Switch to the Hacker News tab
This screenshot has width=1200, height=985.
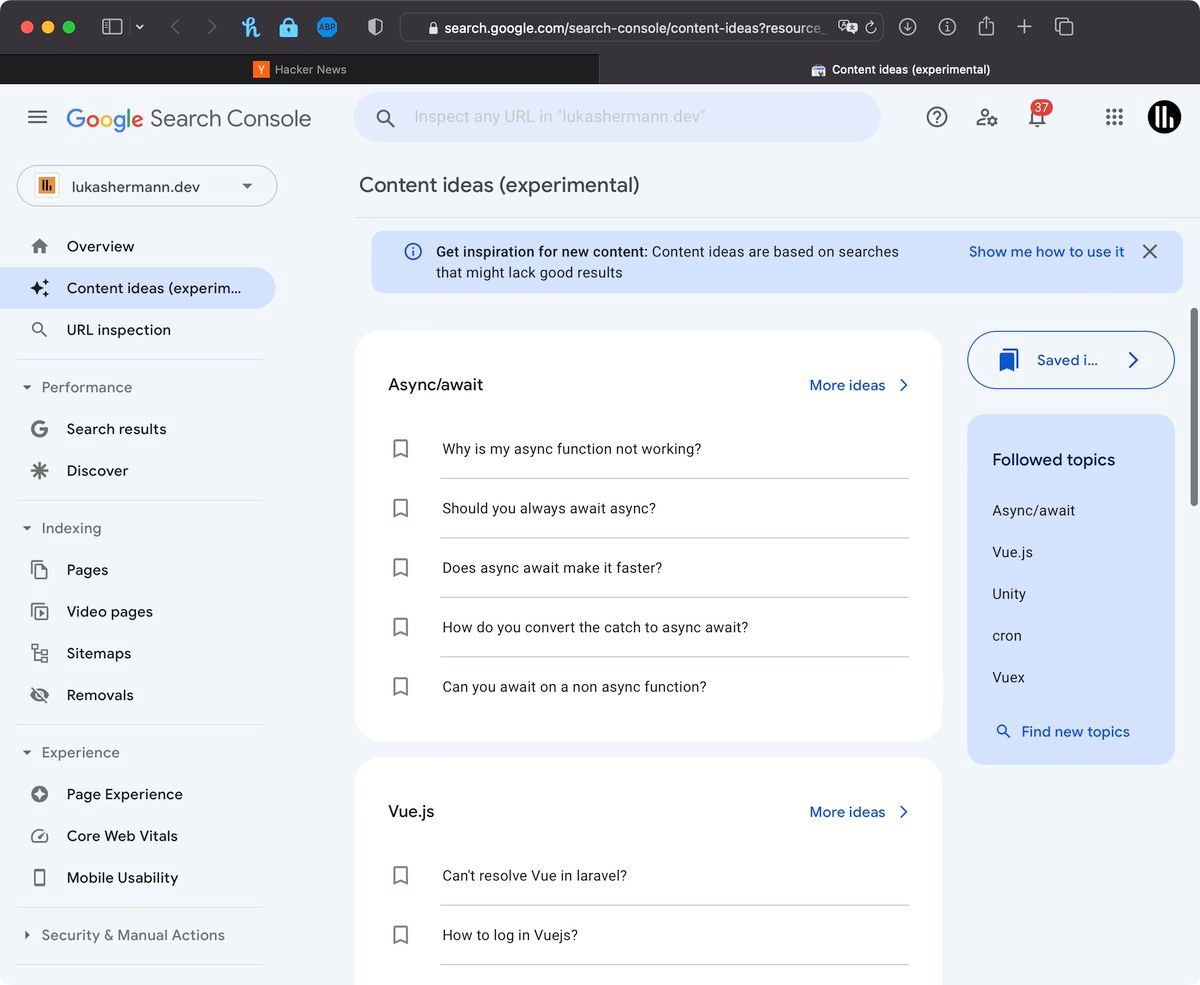[300, 69]
